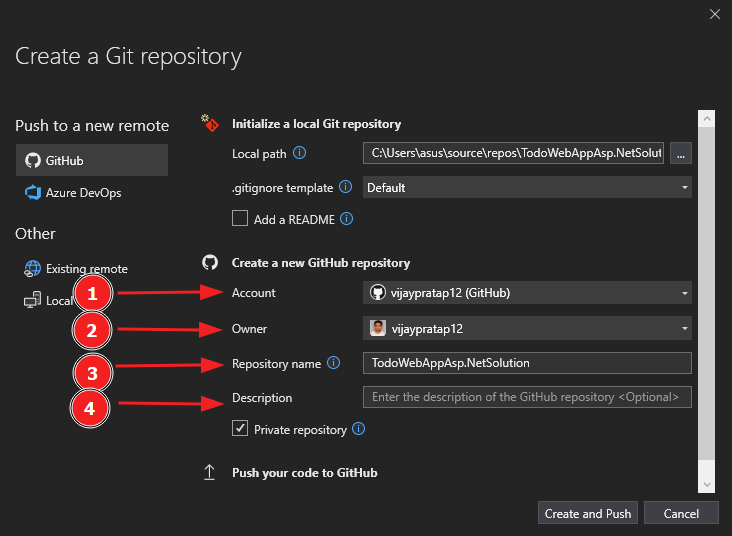Click the GitHub octocat icon beside Create a new GitHub repository
The image size is (732, 536).
point(210,262)
